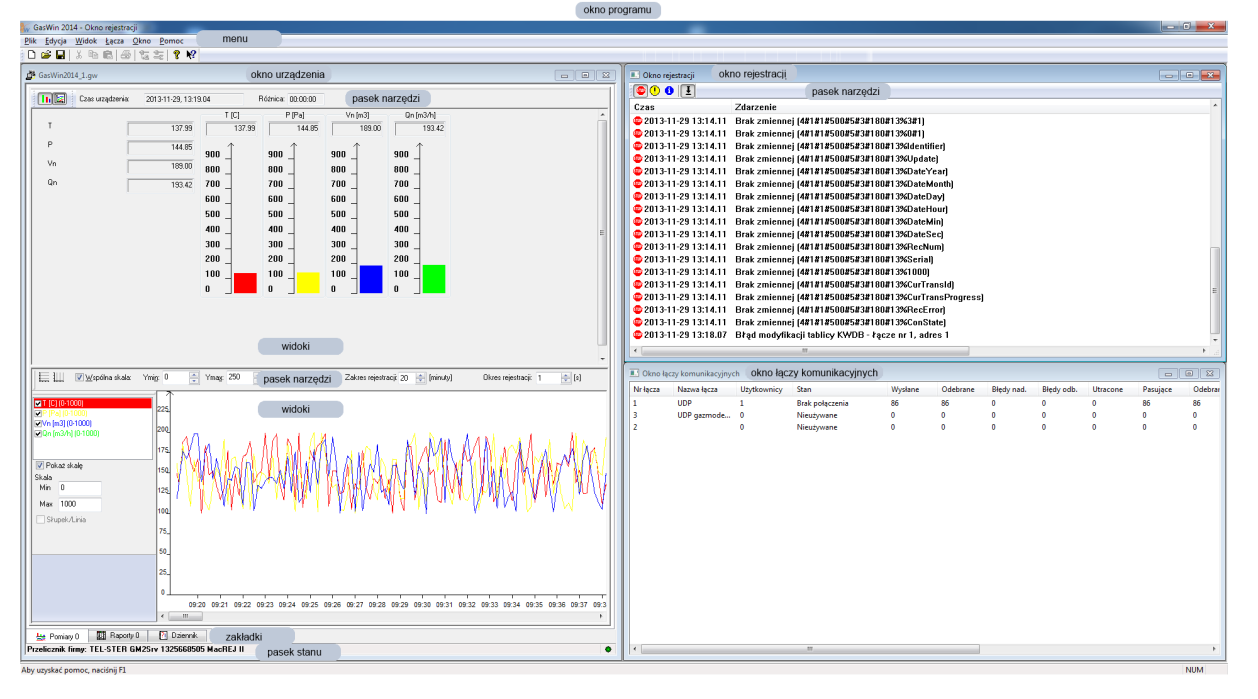Click the Paste clipboard toolbar icon
This screenshot has height=699, width=1258.
107,55
